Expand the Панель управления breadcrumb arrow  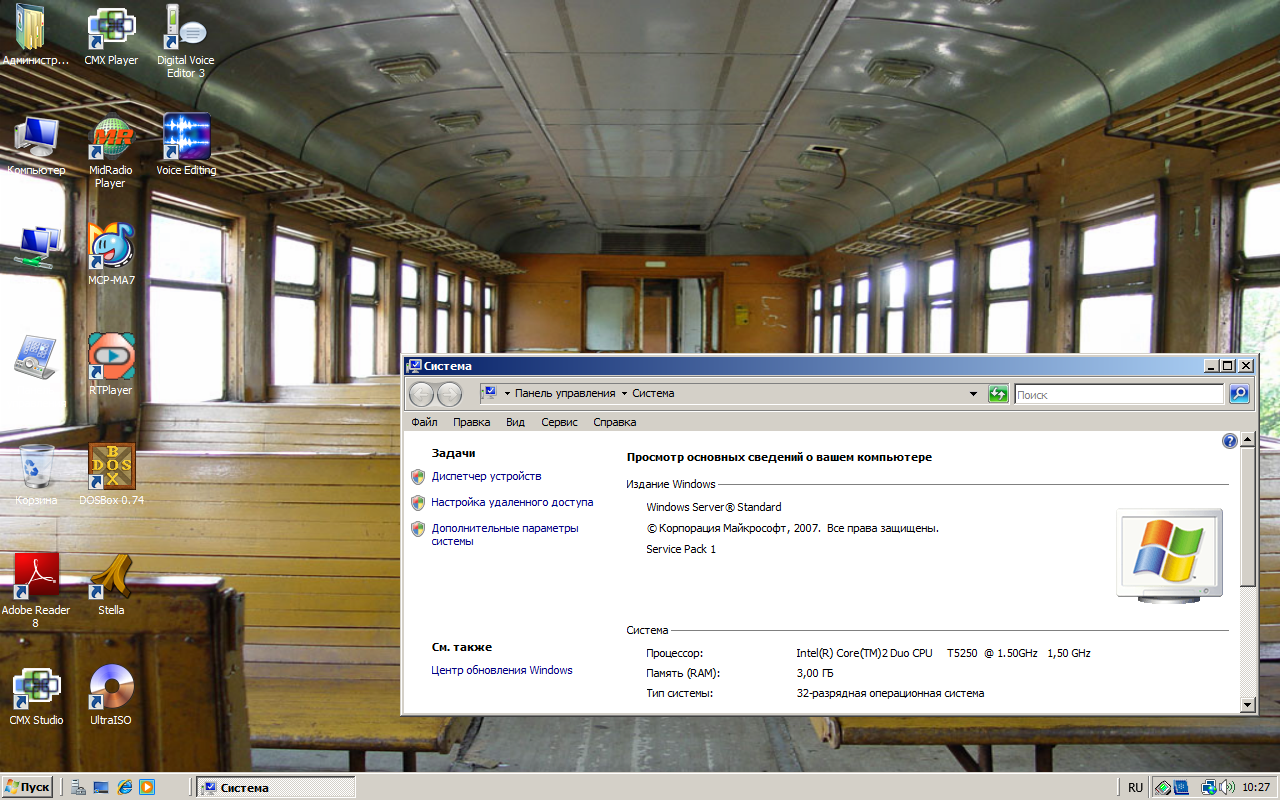(624, 394)
